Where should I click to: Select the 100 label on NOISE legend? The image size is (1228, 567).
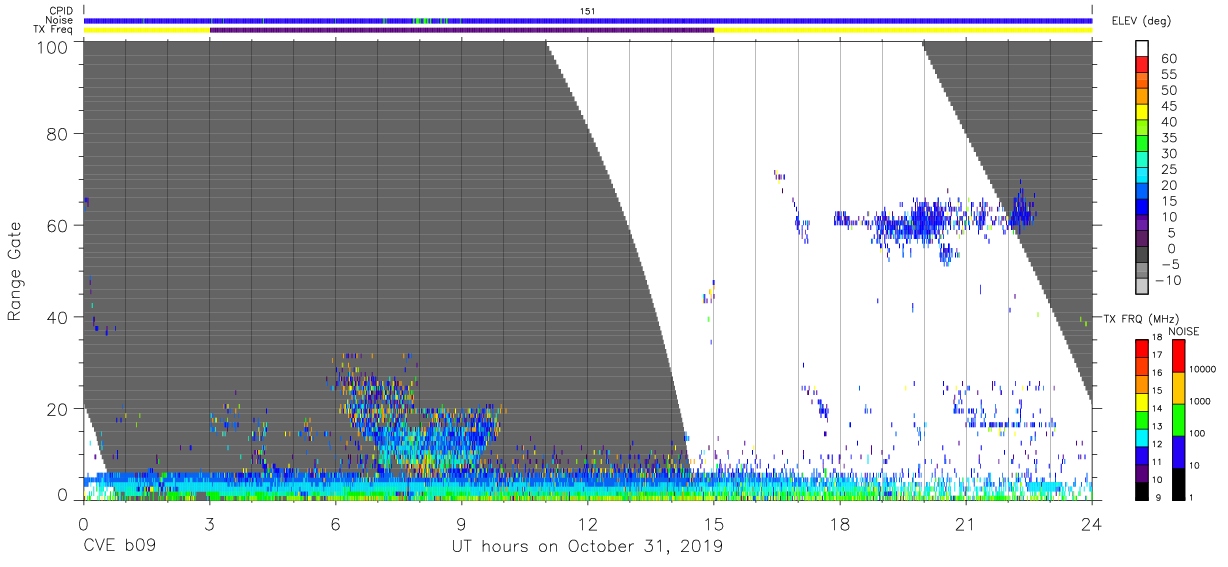pos(1198,433)
